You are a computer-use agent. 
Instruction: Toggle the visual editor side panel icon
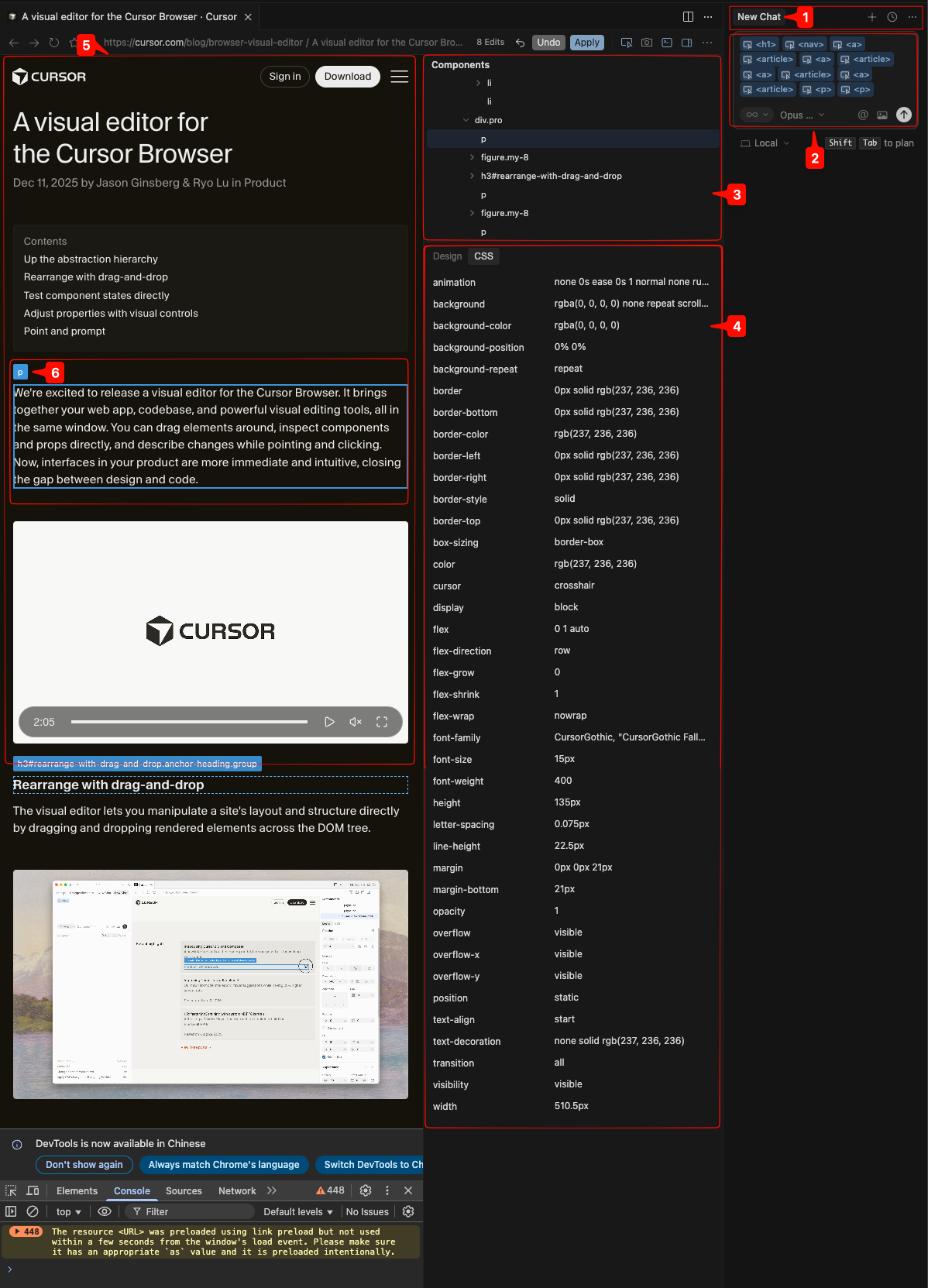point(686,43)
